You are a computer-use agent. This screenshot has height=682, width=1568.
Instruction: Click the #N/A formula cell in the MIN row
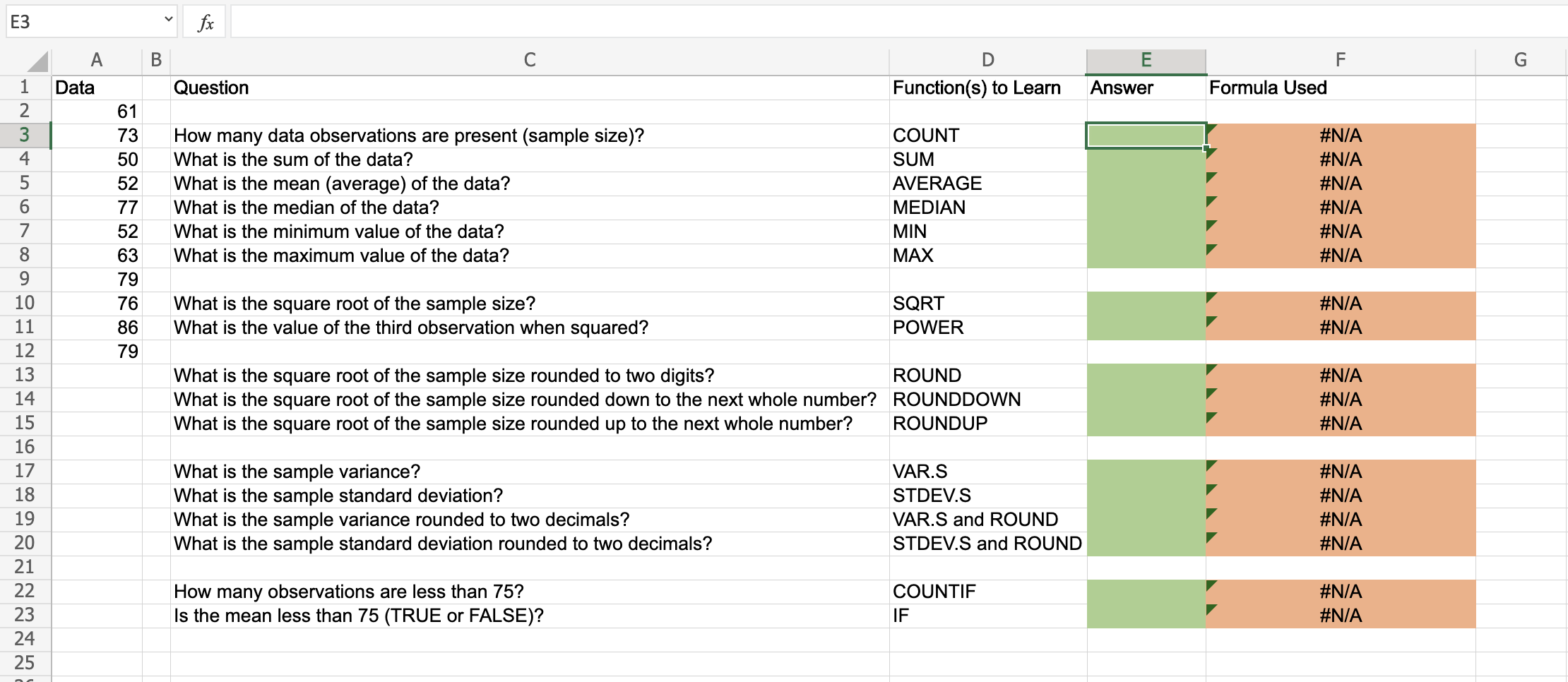click(1341, 232)
